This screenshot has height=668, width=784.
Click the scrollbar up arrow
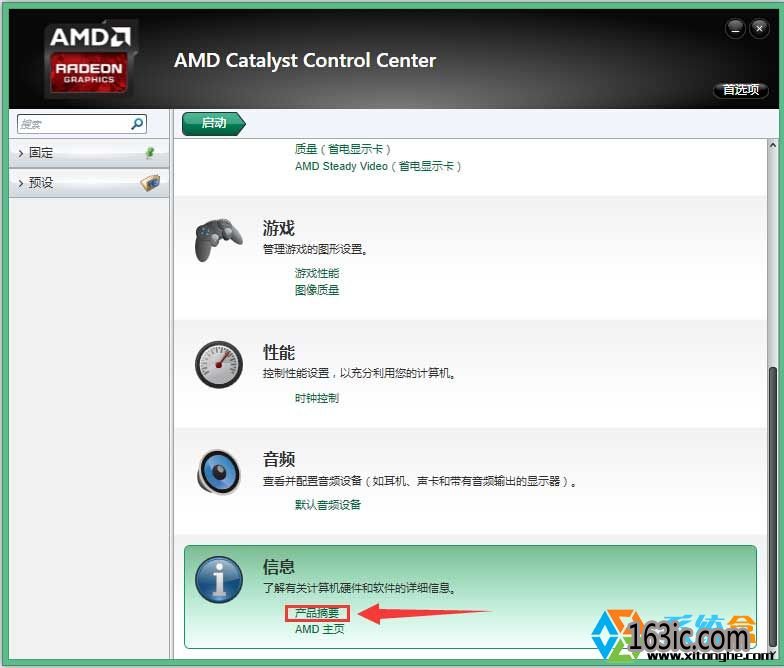tap(772, 146)
